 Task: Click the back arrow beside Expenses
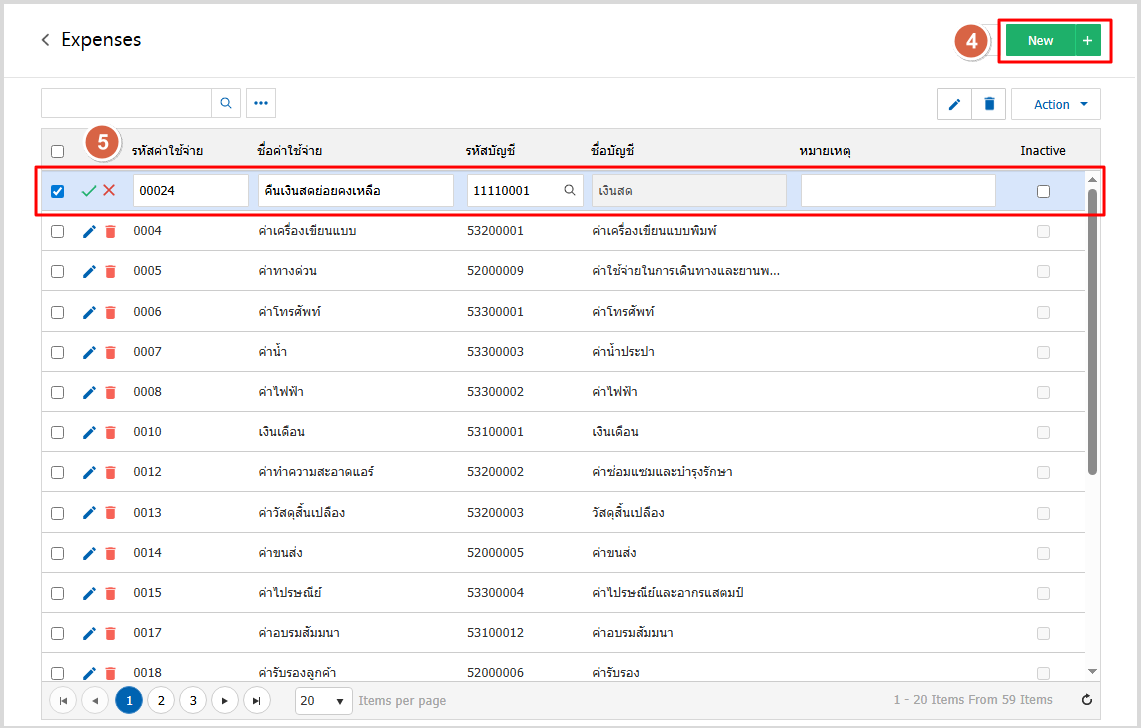click(45, 40)
